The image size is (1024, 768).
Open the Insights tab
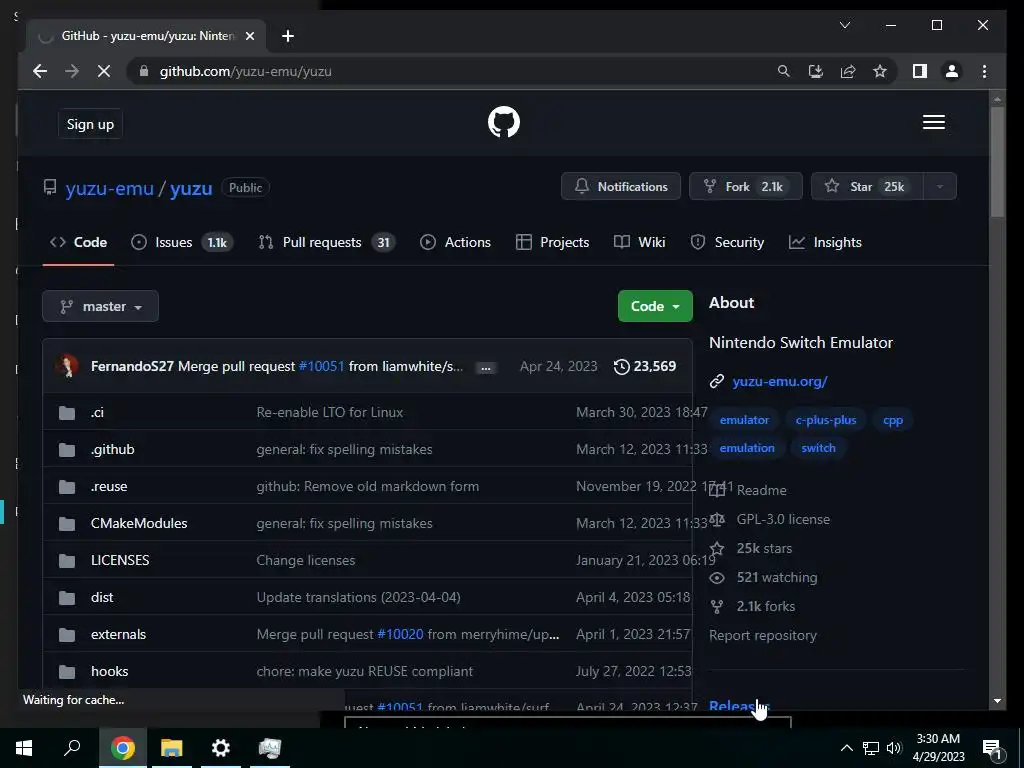(825, 242)
